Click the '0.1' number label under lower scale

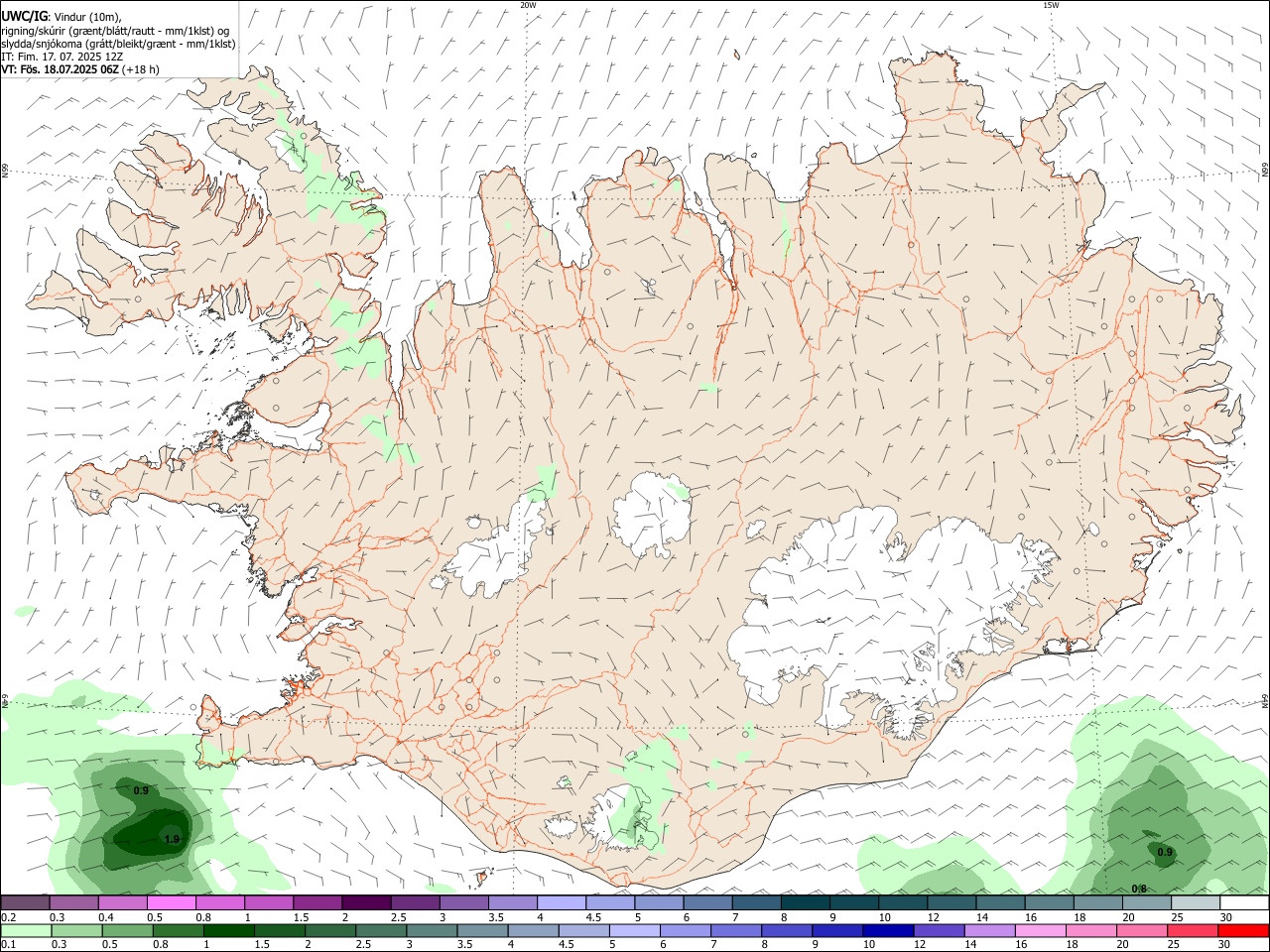(x=8, y=945)
